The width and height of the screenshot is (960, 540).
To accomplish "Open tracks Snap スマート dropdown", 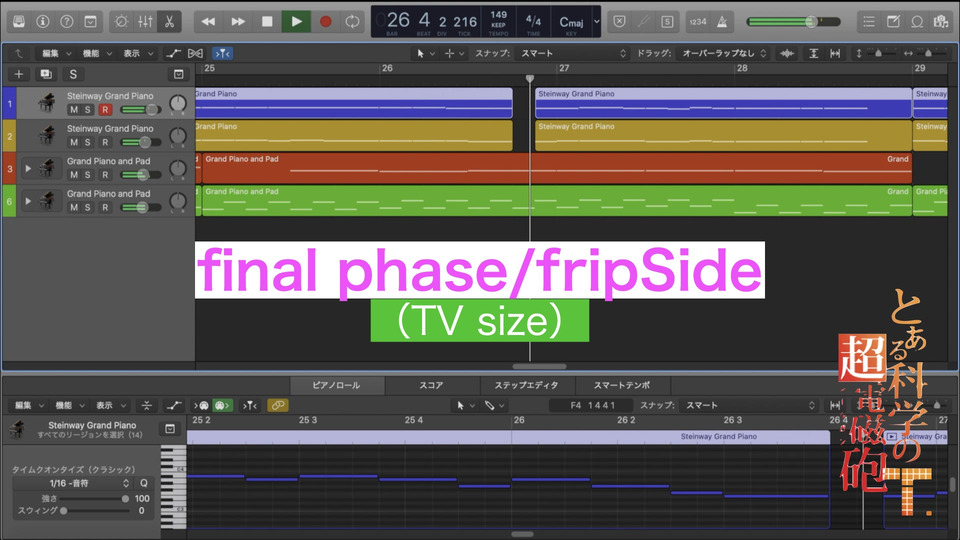I will (x=573, y=53).
